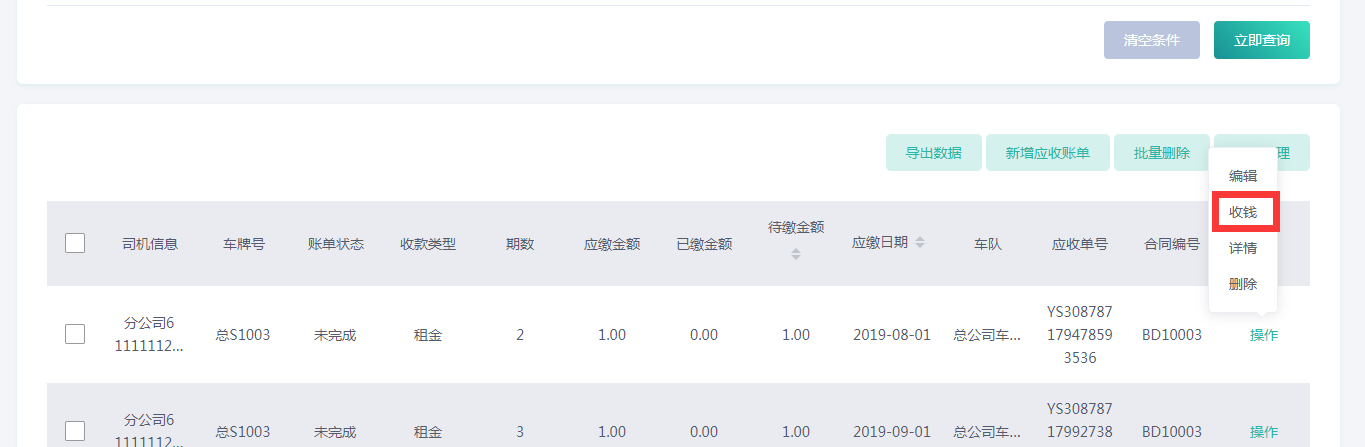The height and width of the screenshot is (447, 1365).
Task: Choose 编辑 from the popup menu
Action: tap(1243, 176)
